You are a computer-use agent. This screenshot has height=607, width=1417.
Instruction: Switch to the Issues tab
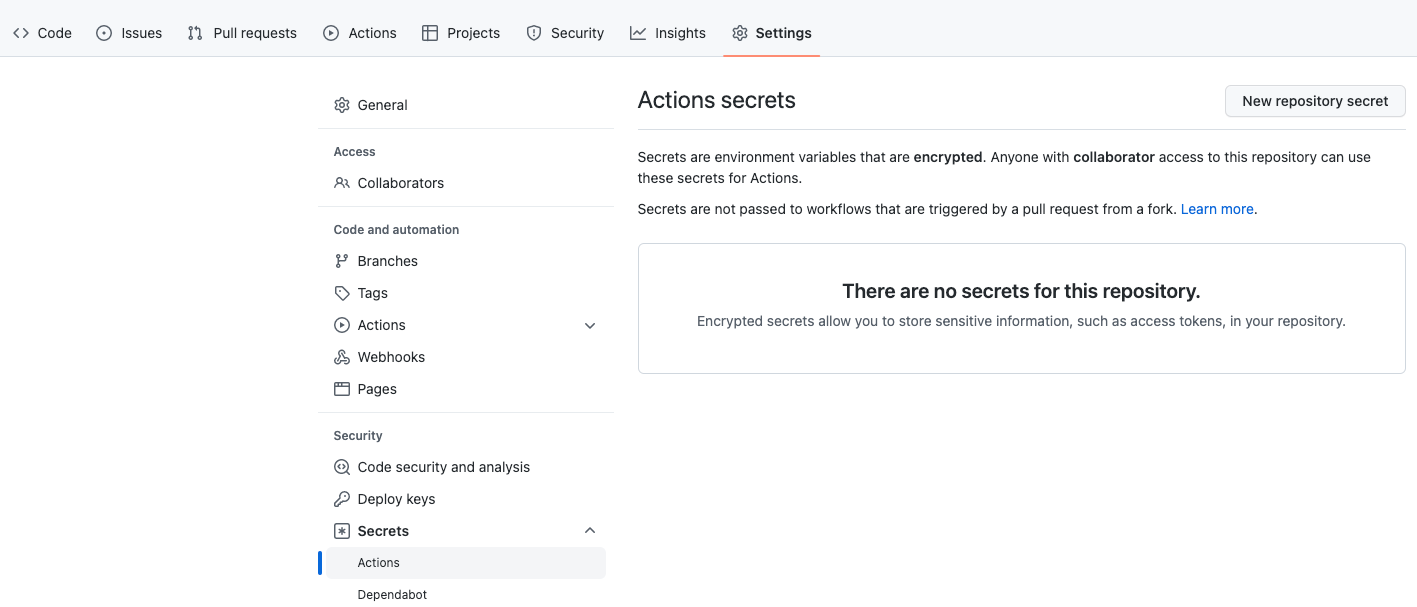tap(129, 33)
